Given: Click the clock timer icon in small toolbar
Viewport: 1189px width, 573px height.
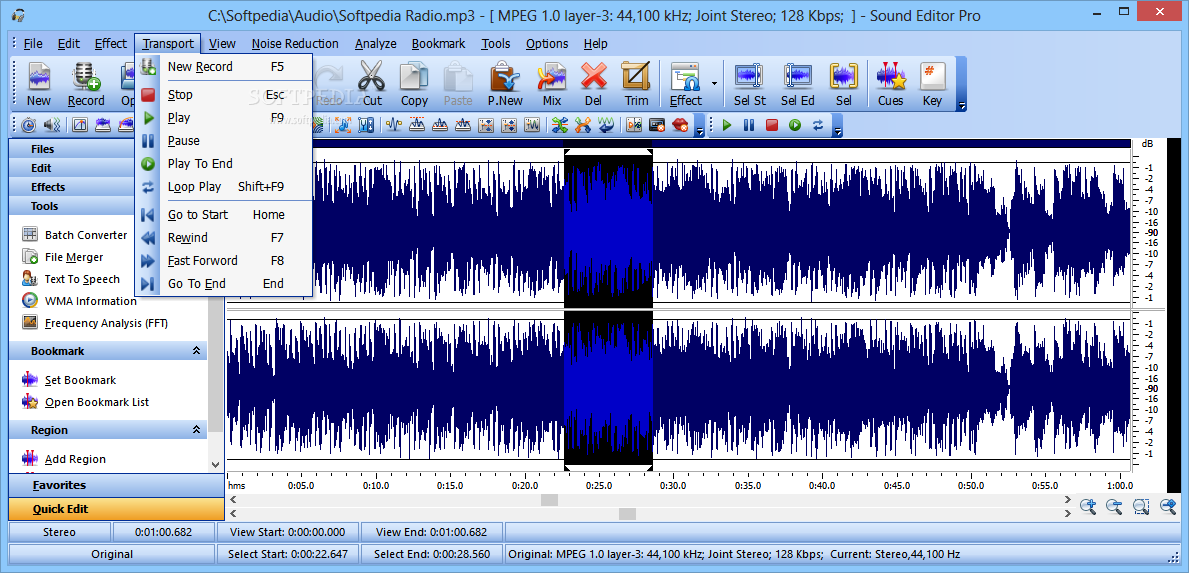Looking at the screenshot, I should click(x=29, y=125).
